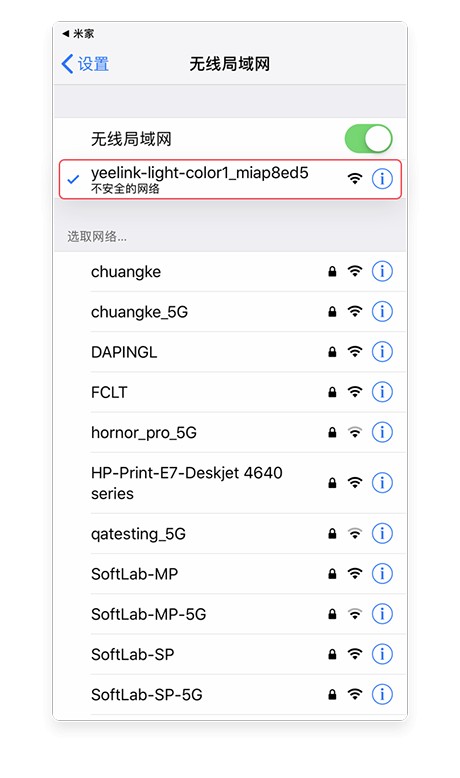Tap info icon for qatesting_5G
The image size is (460, 778).
pyautogui.click(x=382, y=533)
